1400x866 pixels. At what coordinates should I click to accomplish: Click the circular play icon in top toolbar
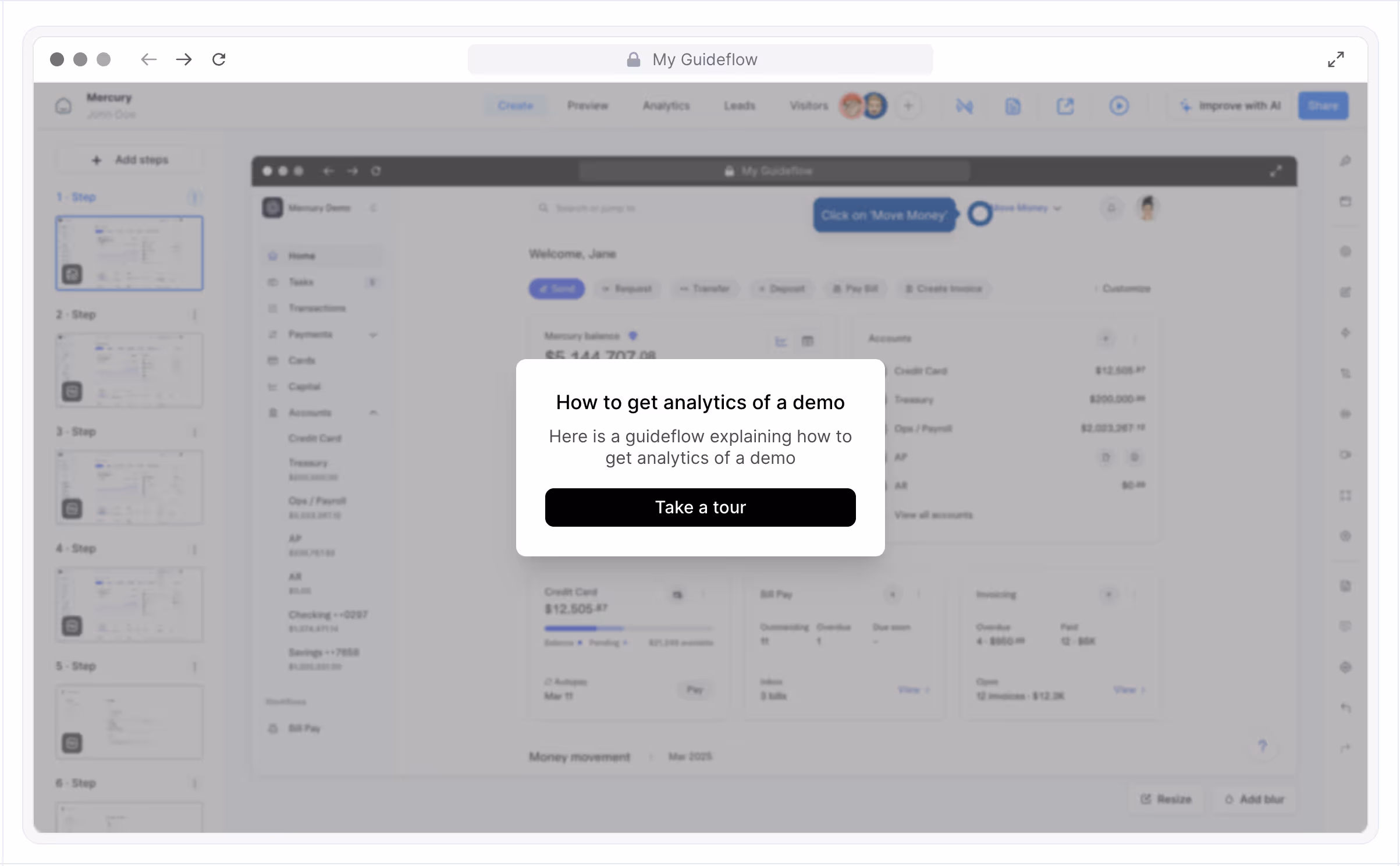coord(1118,106)
